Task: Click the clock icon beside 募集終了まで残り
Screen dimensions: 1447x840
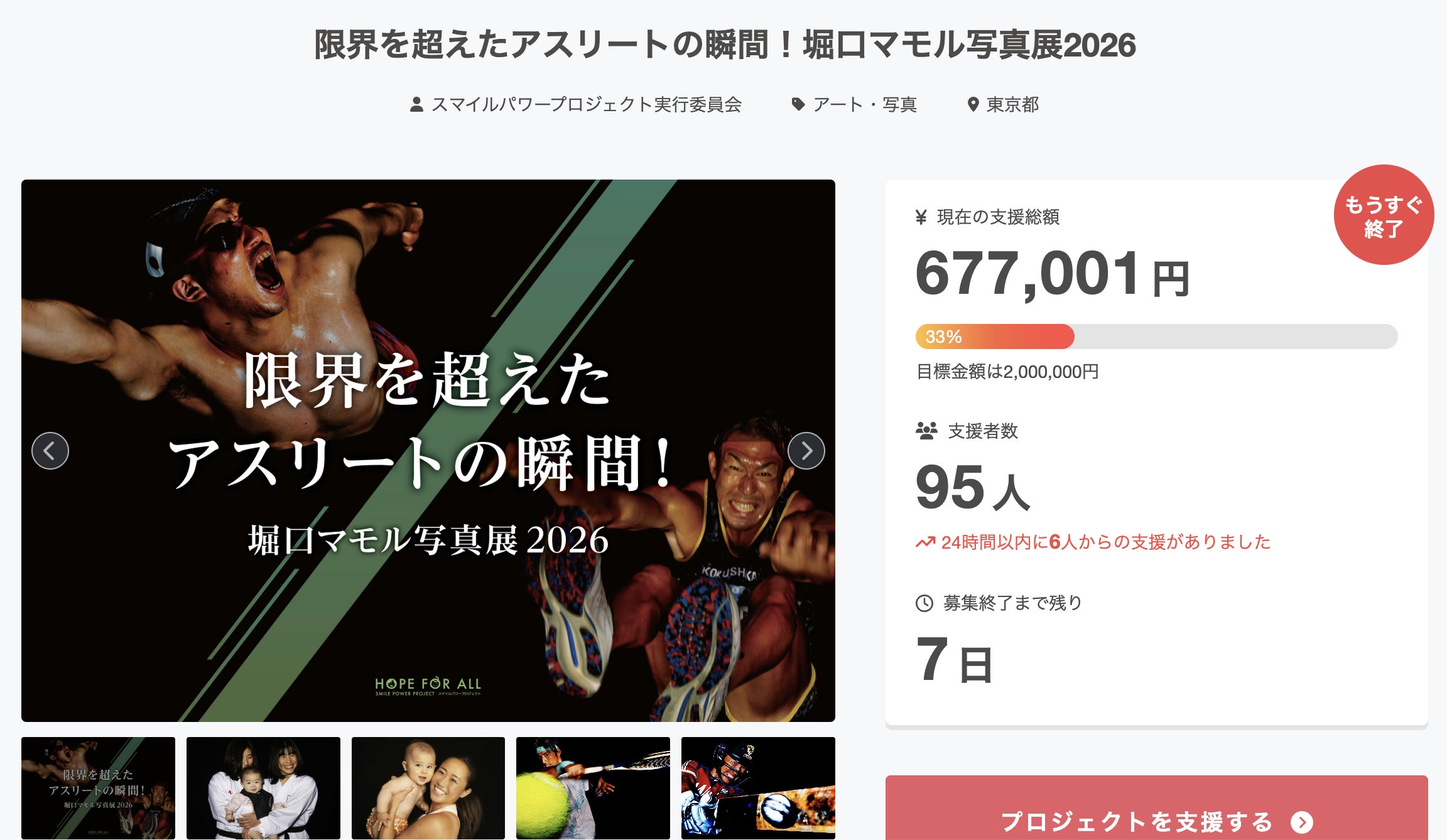Action: (924, 603)
